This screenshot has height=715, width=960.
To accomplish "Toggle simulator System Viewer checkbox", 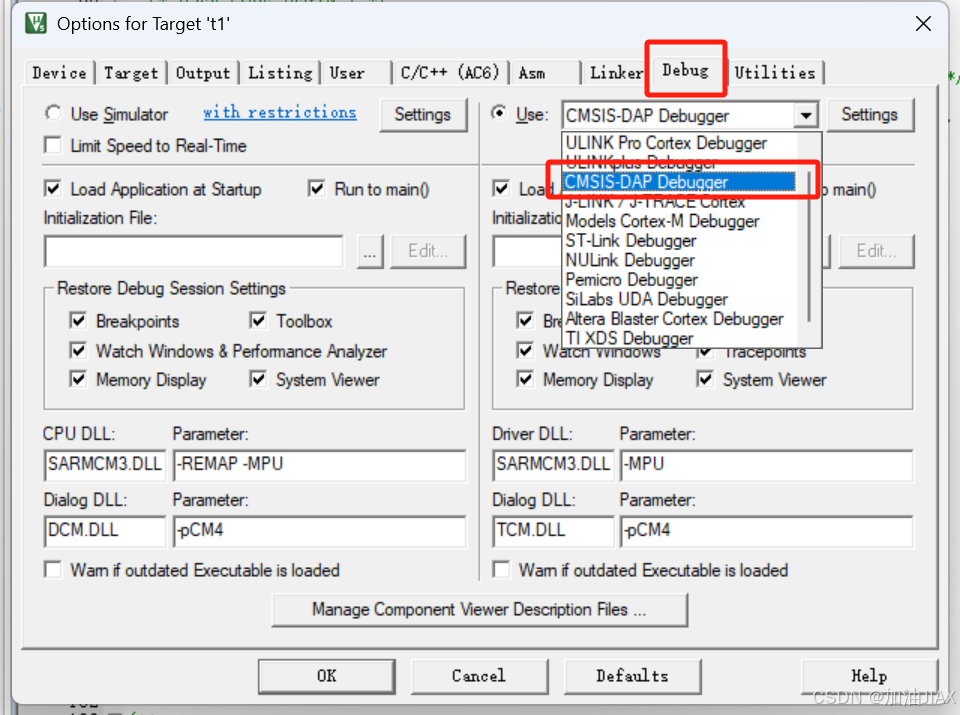I will [x=258, y=379].
